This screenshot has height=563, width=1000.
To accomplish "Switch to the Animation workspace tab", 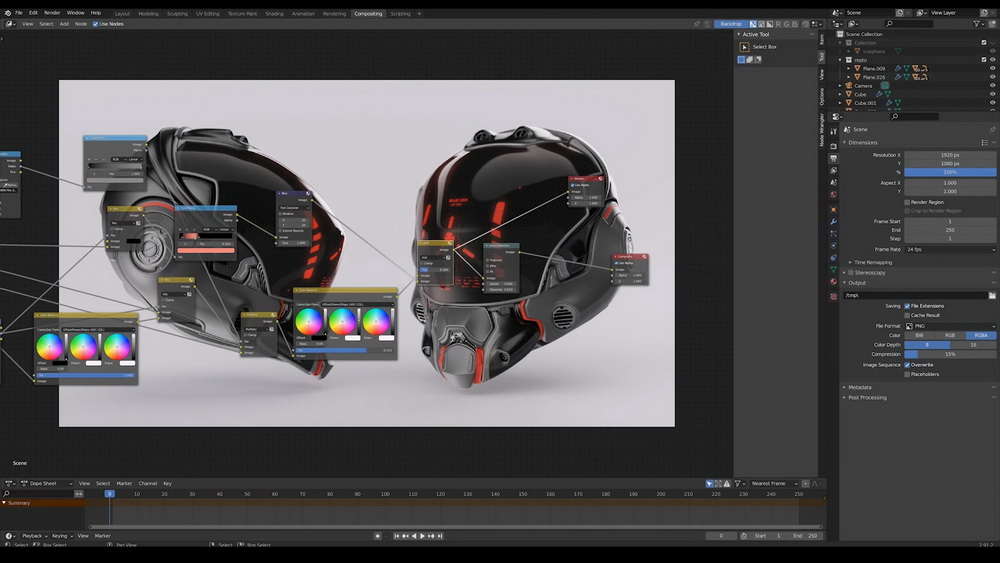I will [303, 13].
